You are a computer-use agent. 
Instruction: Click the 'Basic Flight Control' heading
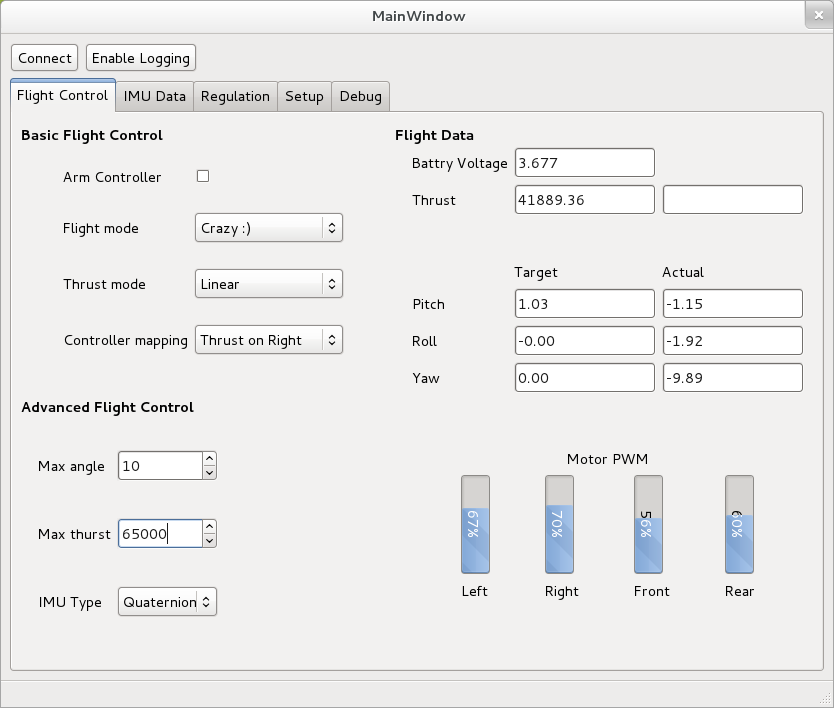click(x=92, y=135)
